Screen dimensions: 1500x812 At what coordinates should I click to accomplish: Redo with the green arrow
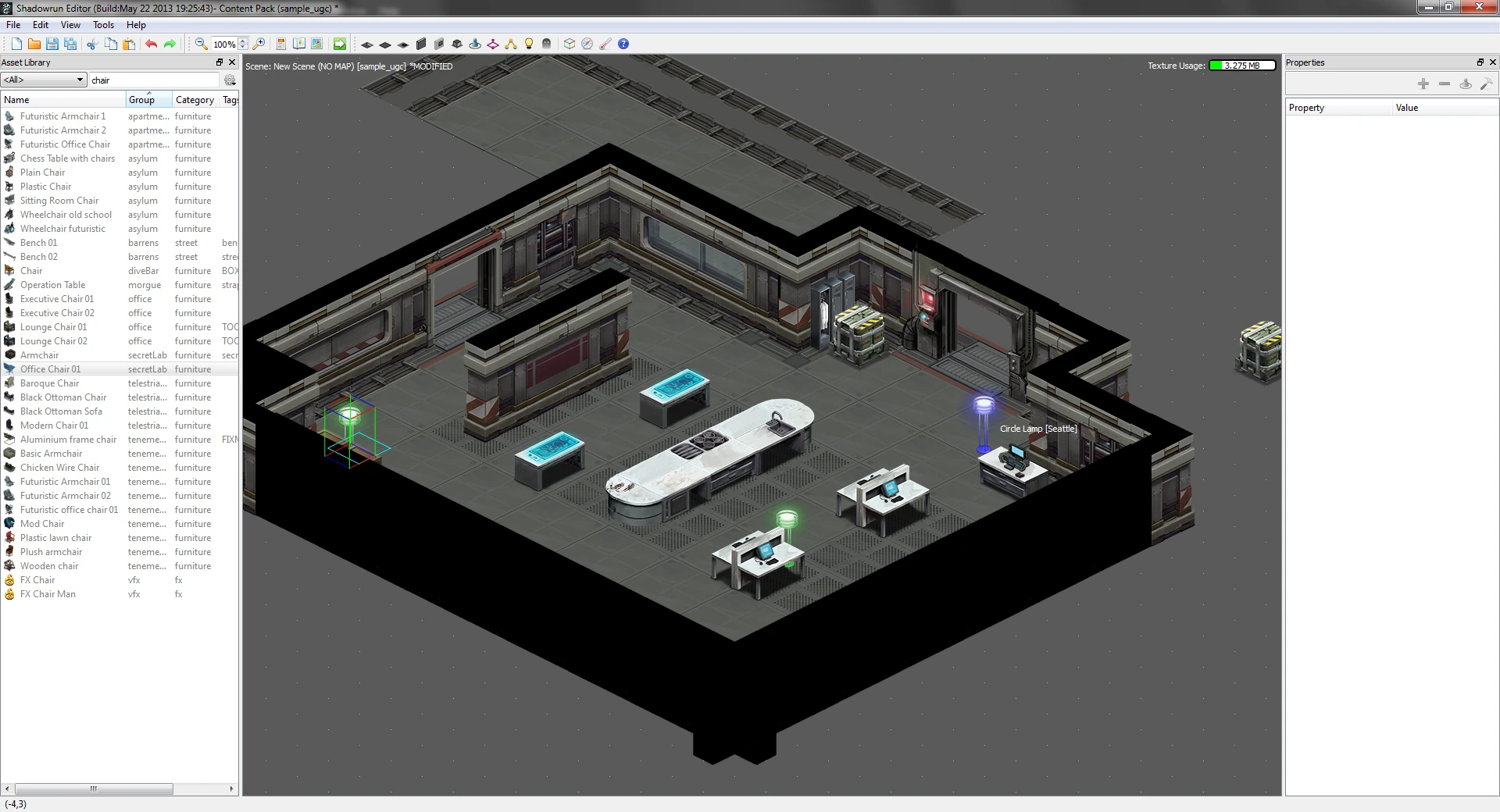(x=170, y=45)
